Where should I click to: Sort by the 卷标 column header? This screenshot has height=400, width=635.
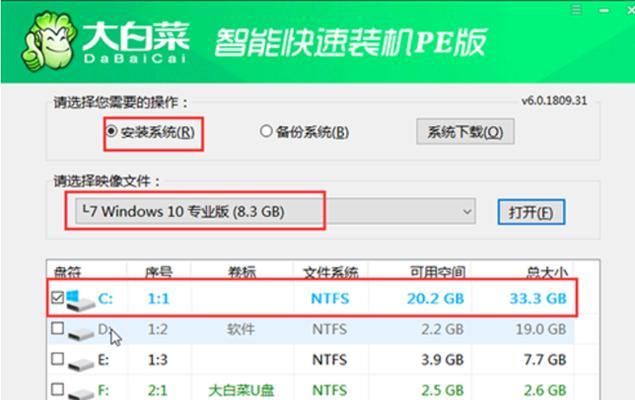click(x=242, y=272)
